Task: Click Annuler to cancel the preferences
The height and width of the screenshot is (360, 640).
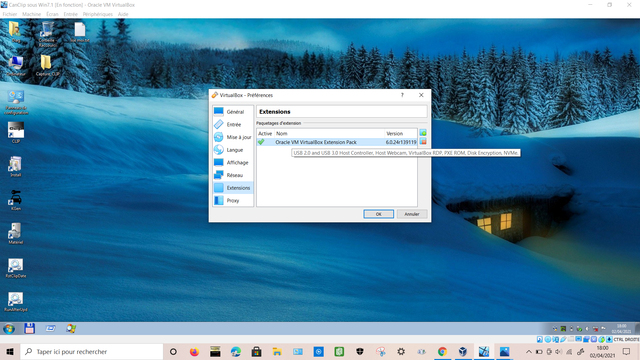Action: (412, 214)
